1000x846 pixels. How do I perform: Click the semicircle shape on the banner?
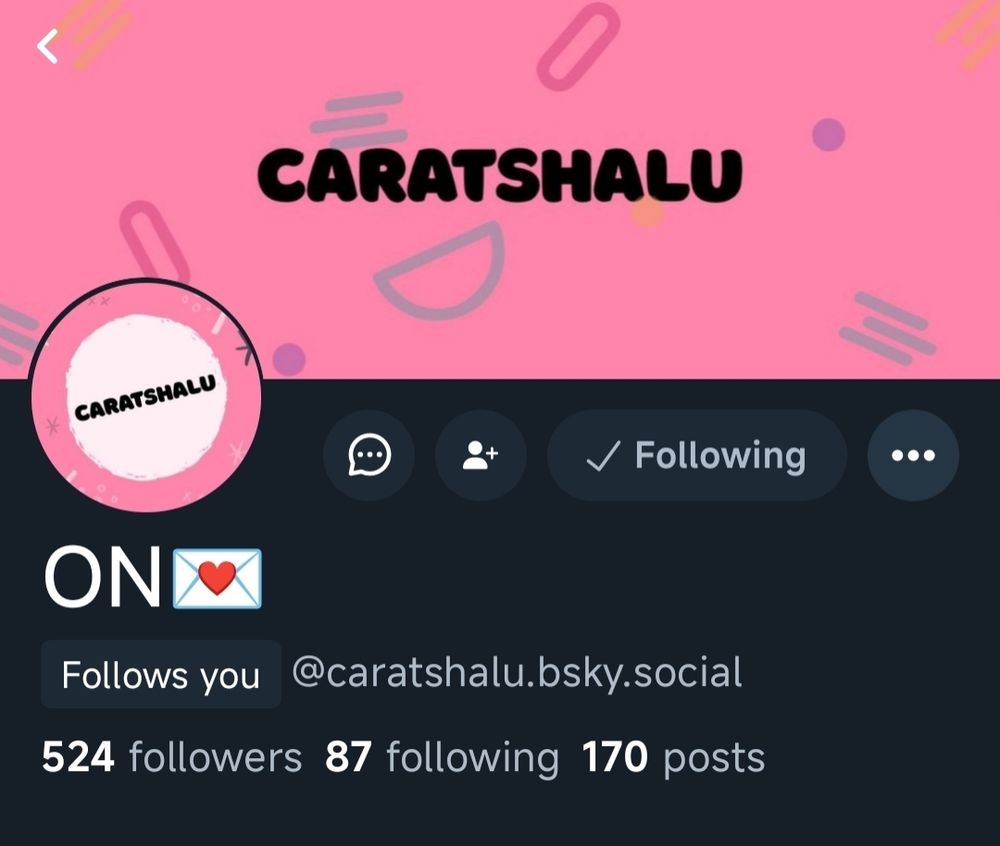(x=440, y=270)
